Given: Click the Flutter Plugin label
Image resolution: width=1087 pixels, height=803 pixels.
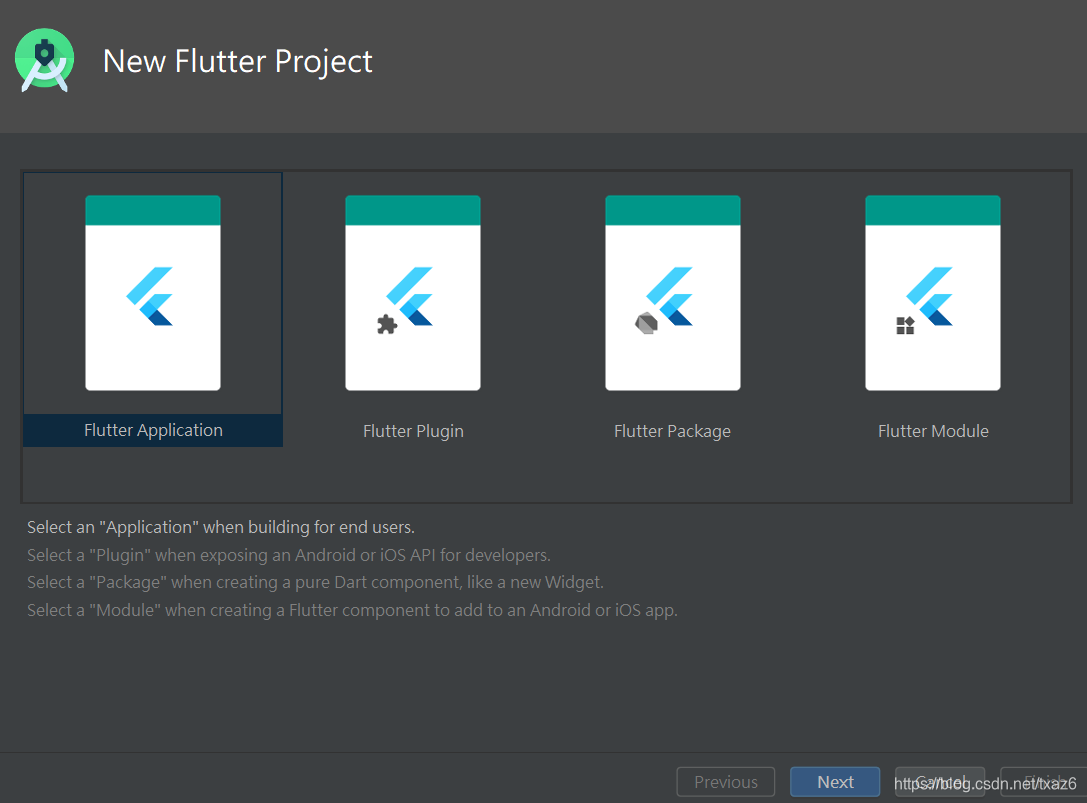Looking at the screenshot, I should tap(413, 431).
